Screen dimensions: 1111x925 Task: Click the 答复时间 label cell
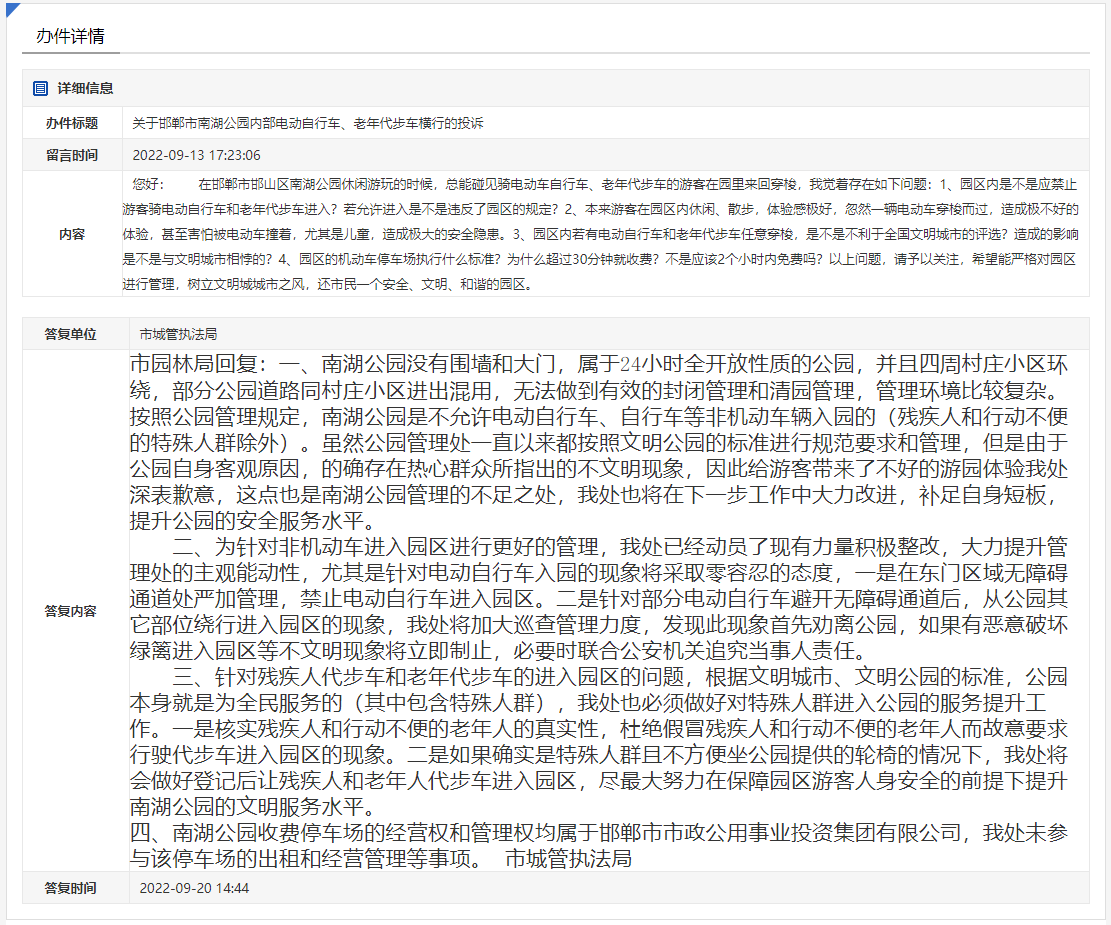click(x=76, y=887)
